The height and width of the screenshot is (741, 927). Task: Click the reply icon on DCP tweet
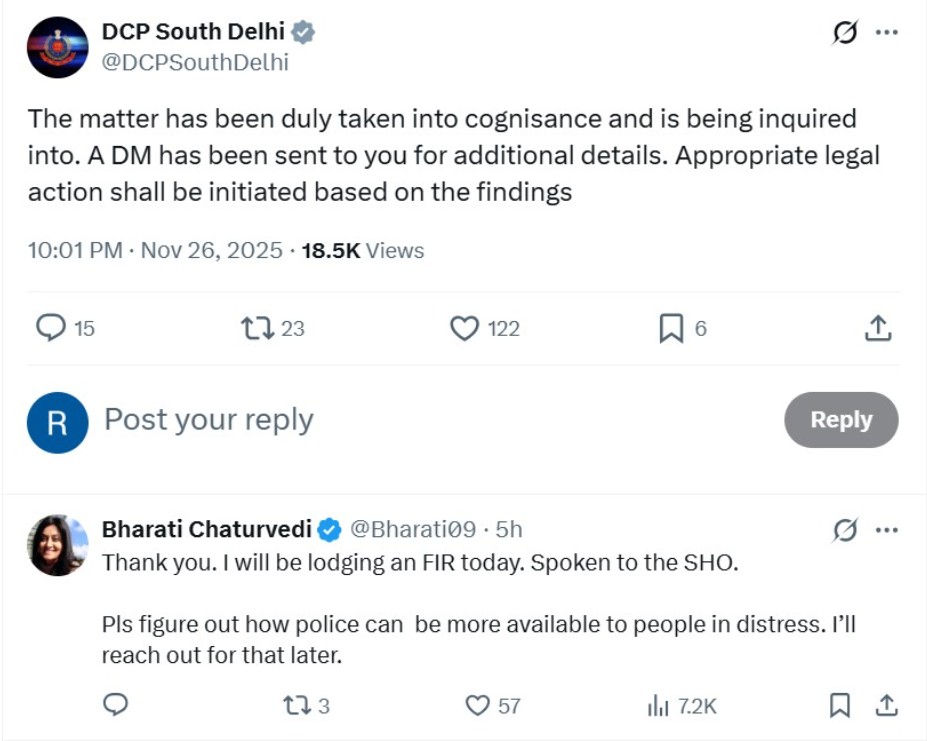(51, 328)
